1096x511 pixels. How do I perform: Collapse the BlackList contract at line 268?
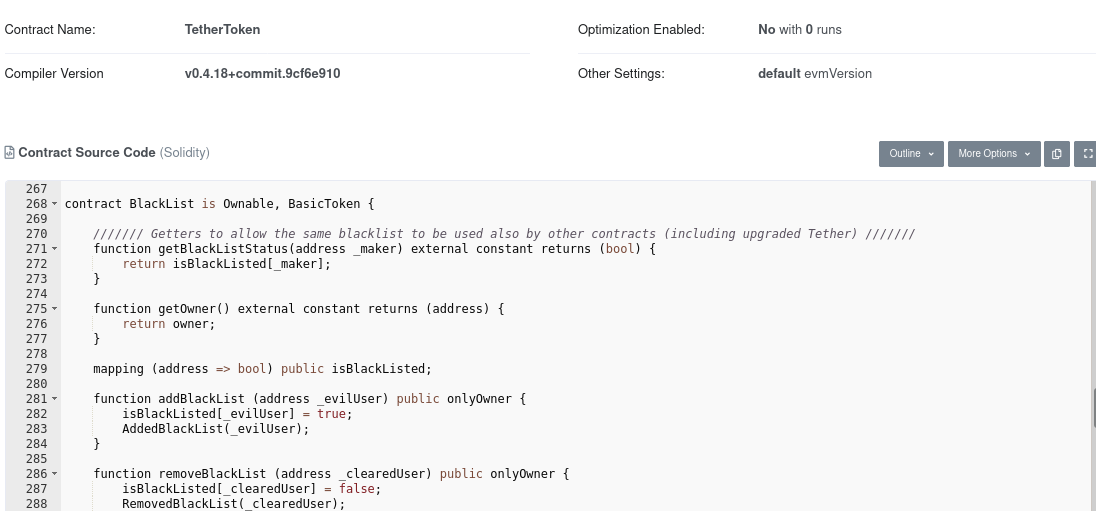55,204
